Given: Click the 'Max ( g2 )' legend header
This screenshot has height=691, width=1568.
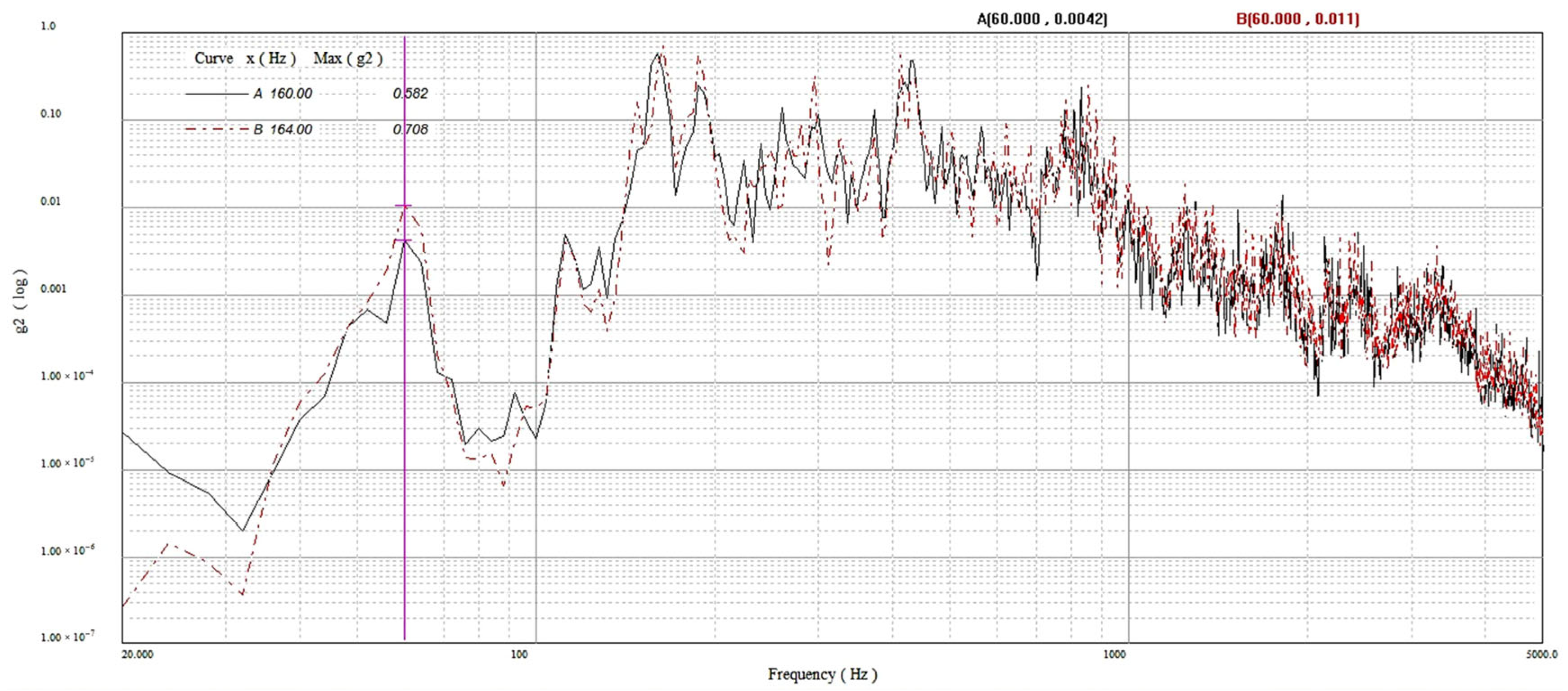Looking at the screenshot, I should (x=348, y=58).
